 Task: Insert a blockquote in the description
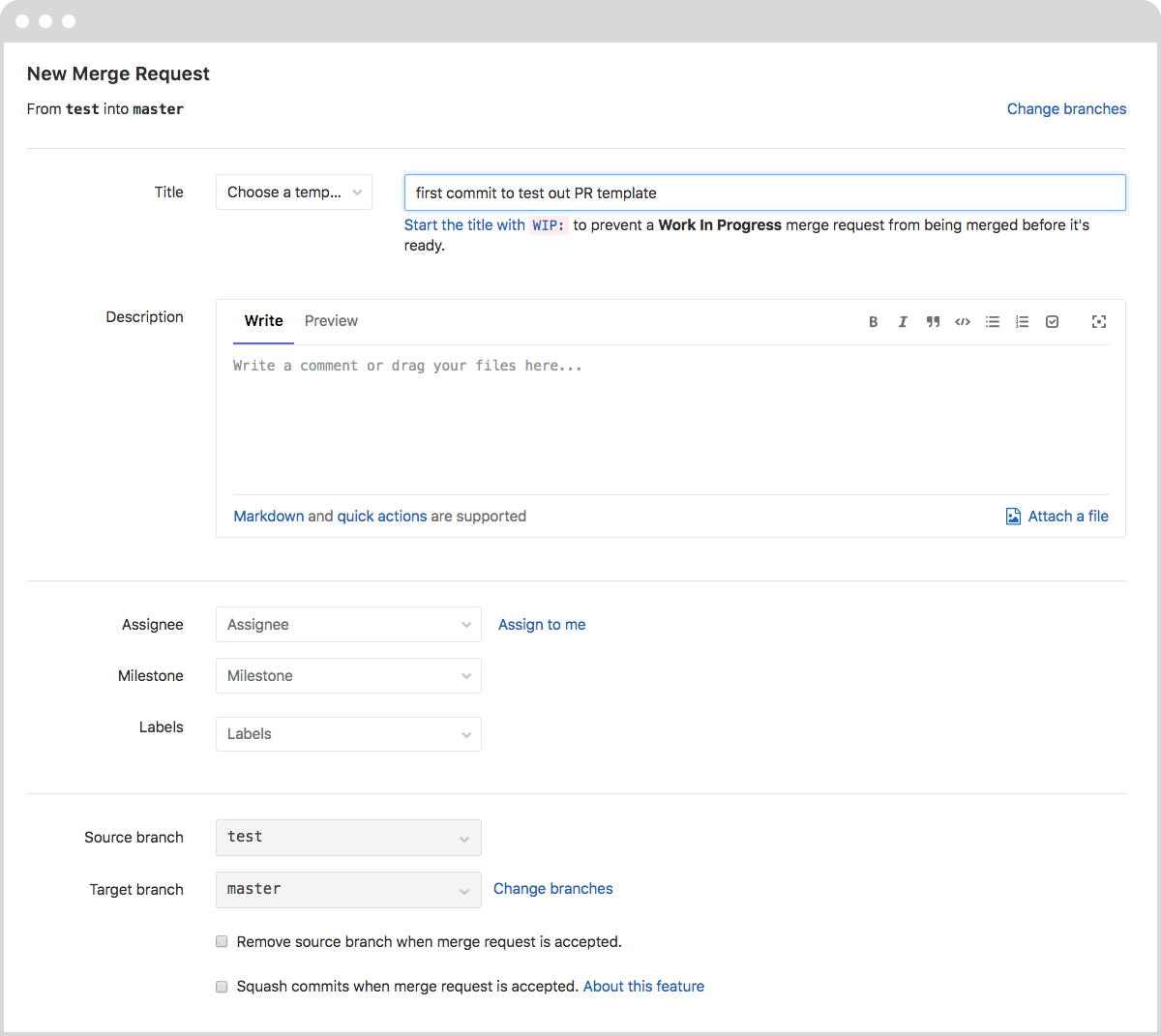(x=933, y=321)
